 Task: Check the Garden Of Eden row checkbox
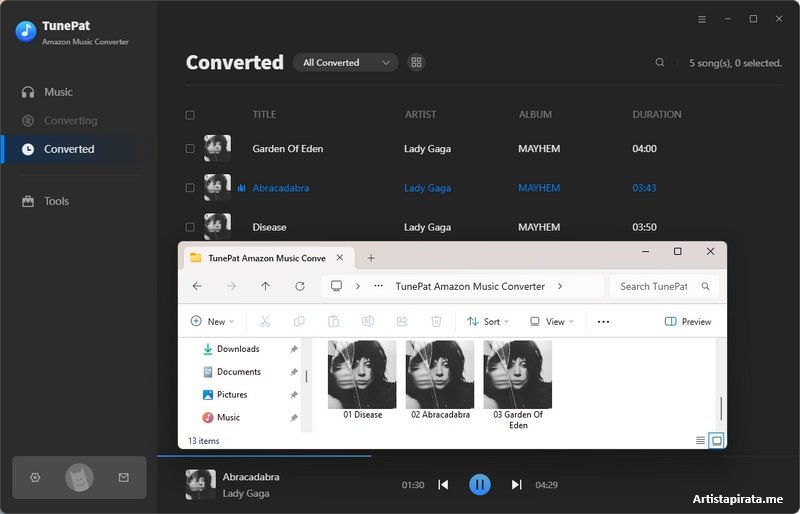click(190, 149)
